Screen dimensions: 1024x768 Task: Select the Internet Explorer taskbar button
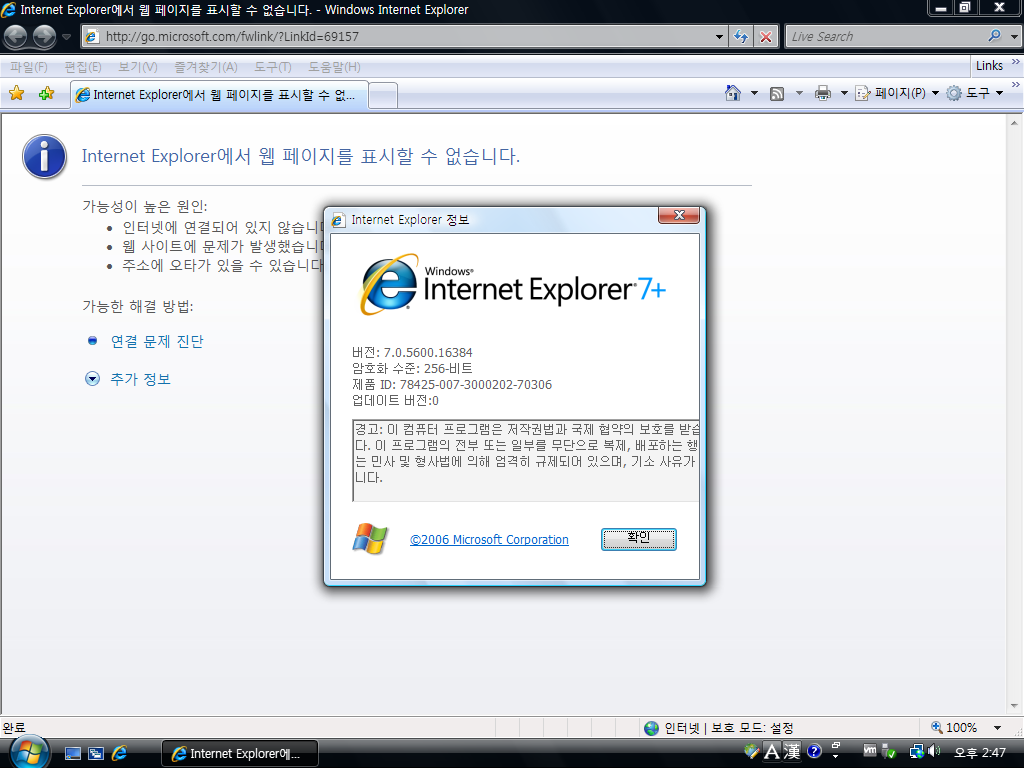point(240,754)
